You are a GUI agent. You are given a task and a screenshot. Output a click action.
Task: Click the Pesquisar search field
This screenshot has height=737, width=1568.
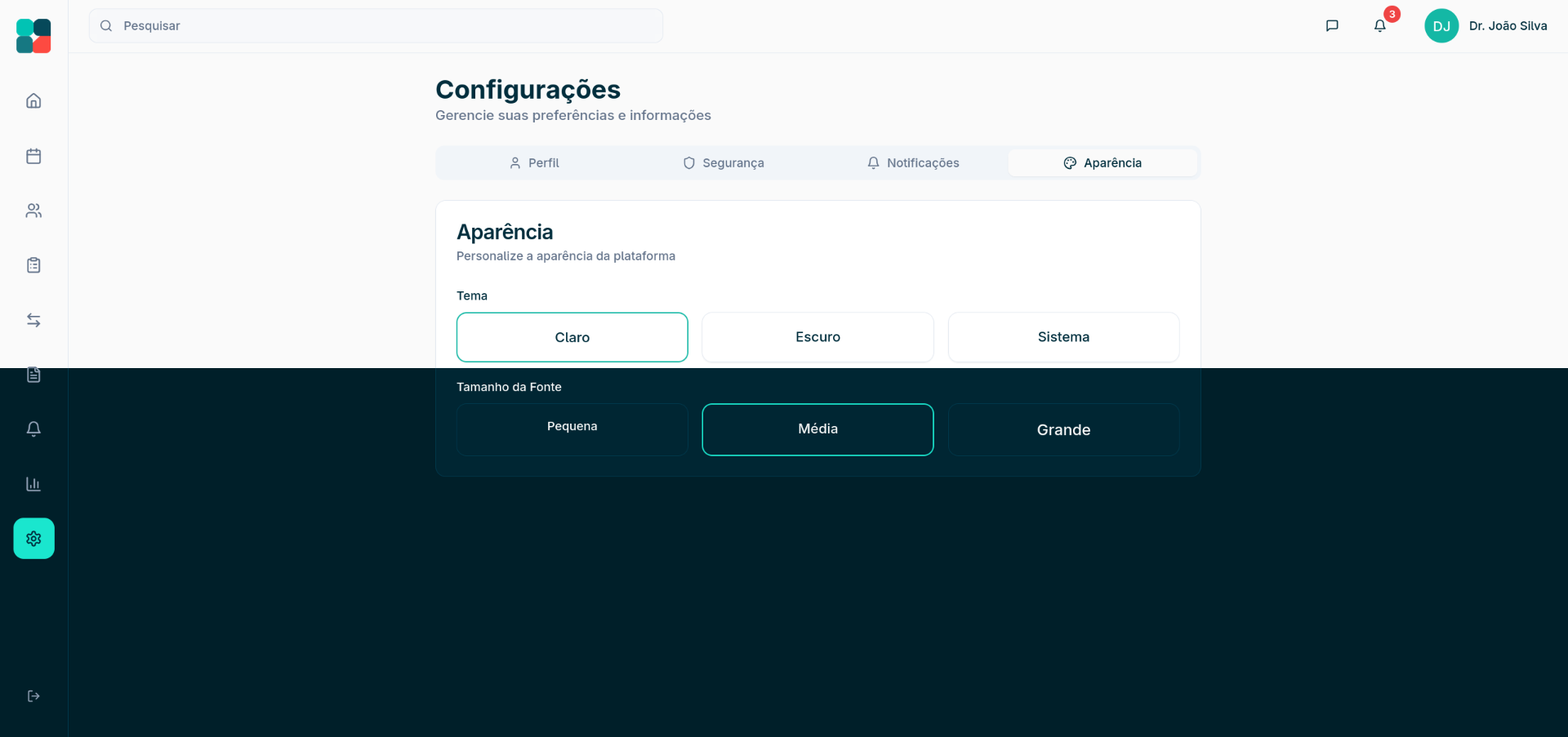[376, 26]
